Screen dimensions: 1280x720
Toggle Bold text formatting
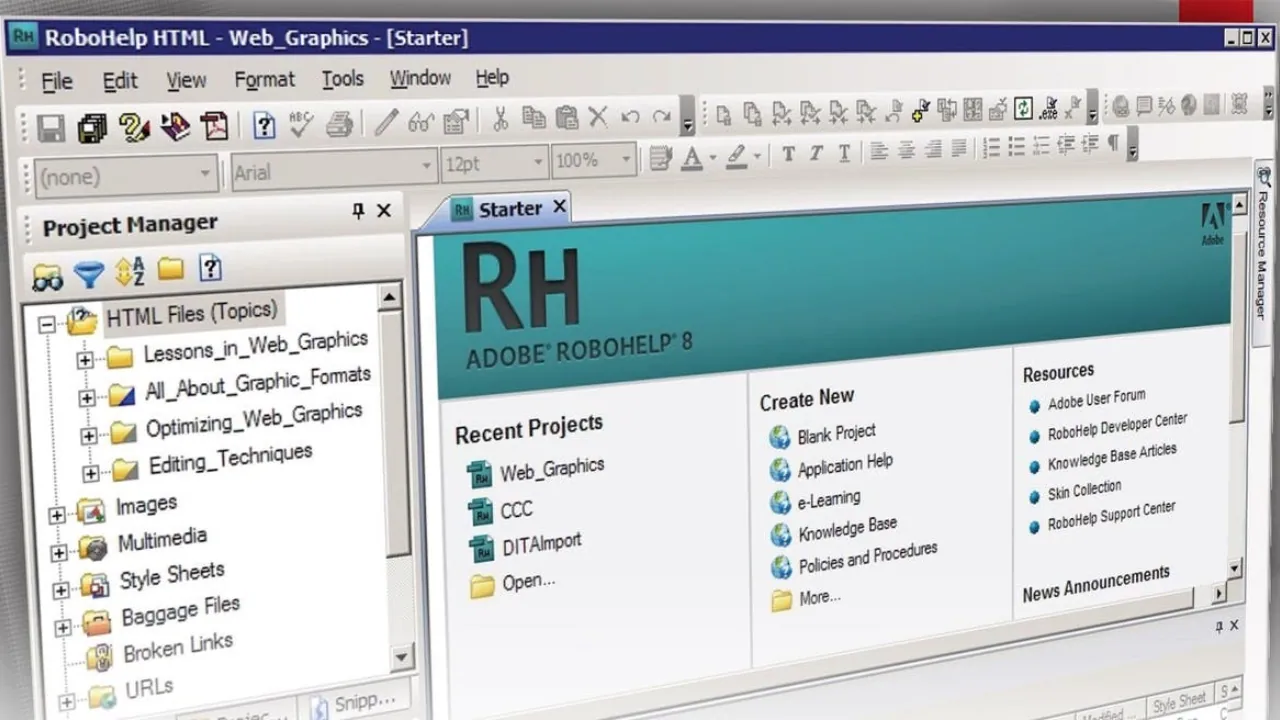788,153
